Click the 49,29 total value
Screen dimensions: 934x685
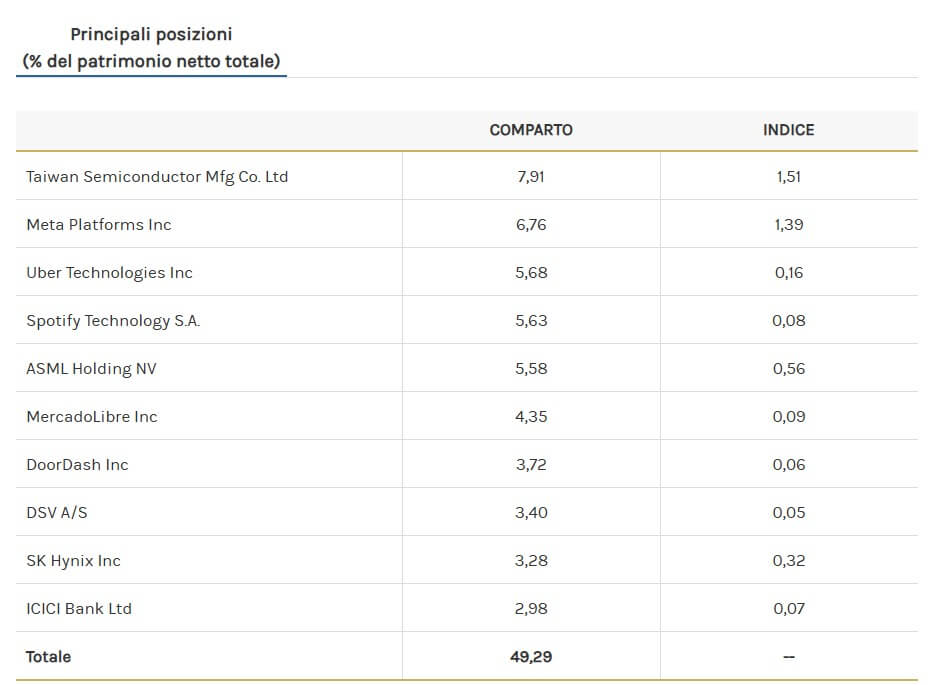531,657
